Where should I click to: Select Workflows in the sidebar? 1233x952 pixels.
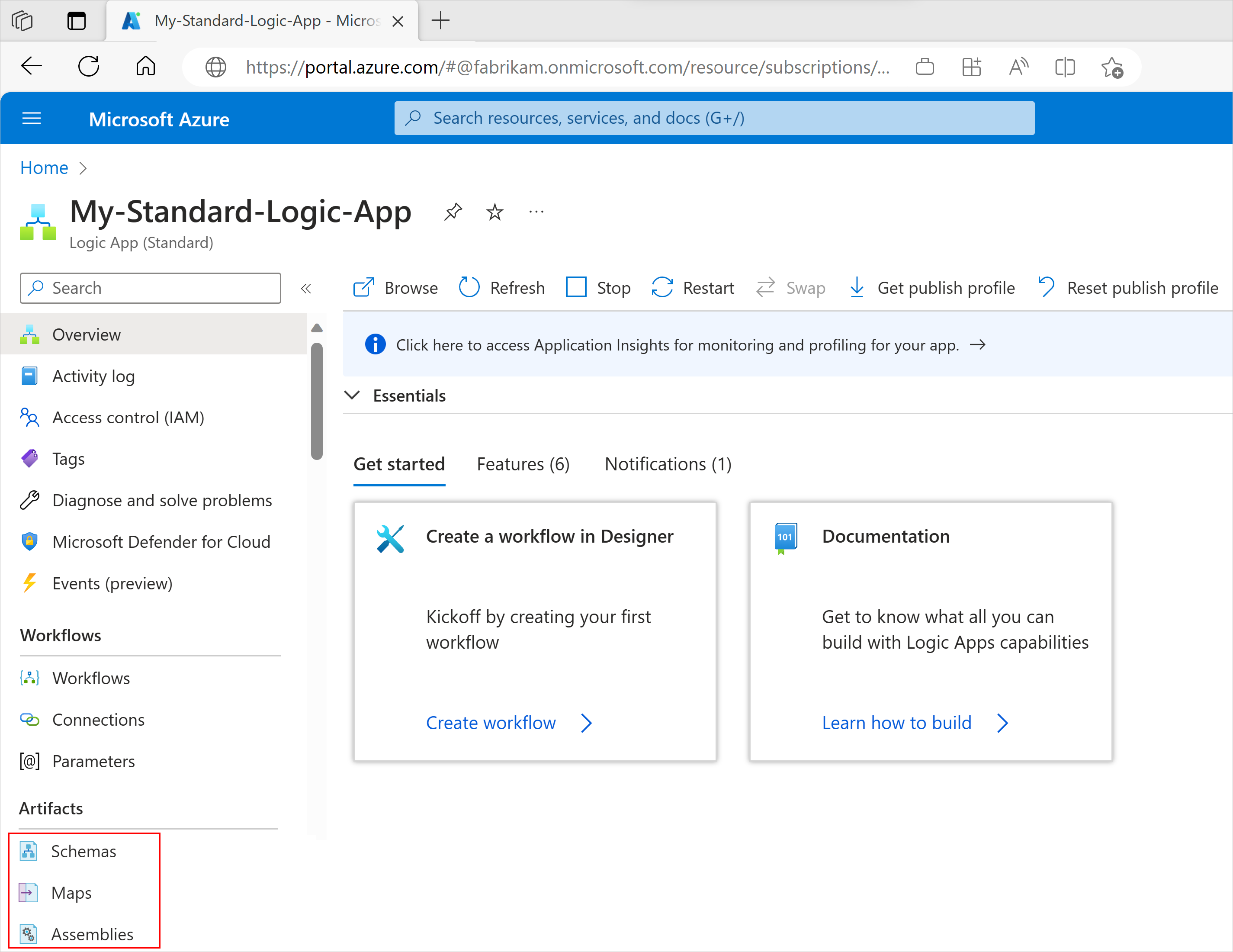(91, 678)
